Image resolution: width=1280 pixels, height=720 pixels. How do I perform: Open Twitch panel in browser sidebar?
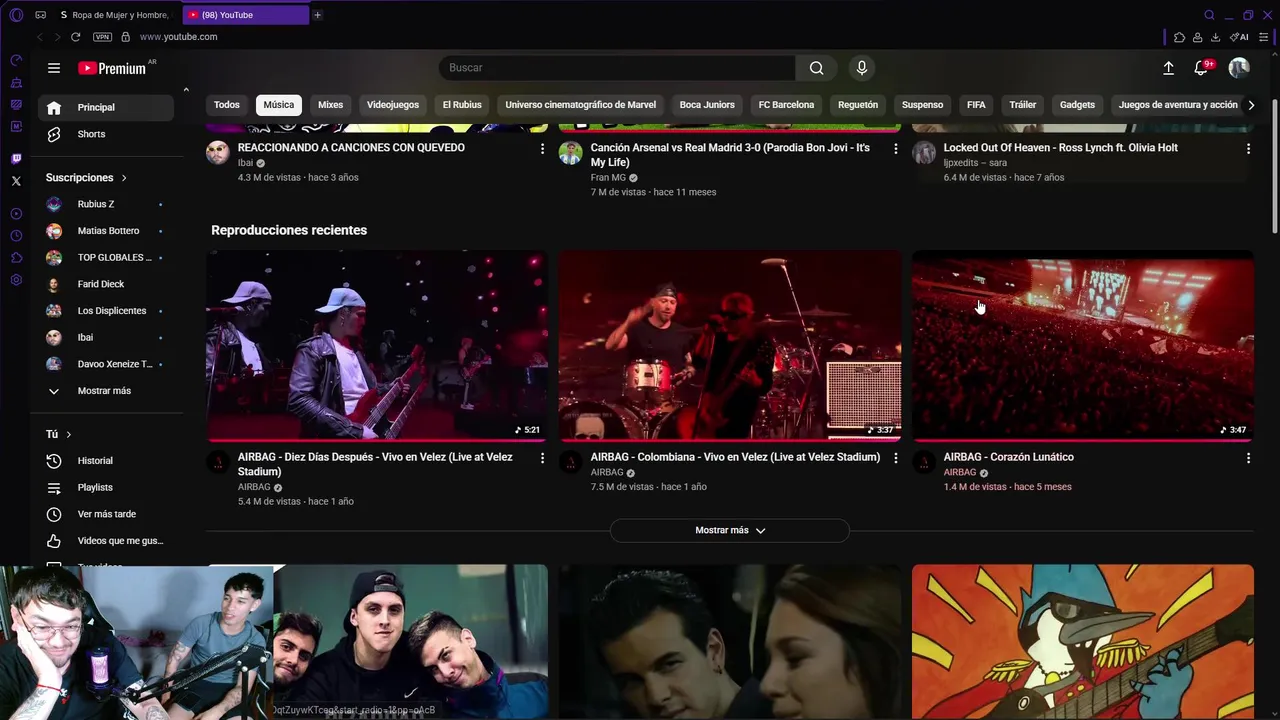pyautogui.click(x=16, y=159)
